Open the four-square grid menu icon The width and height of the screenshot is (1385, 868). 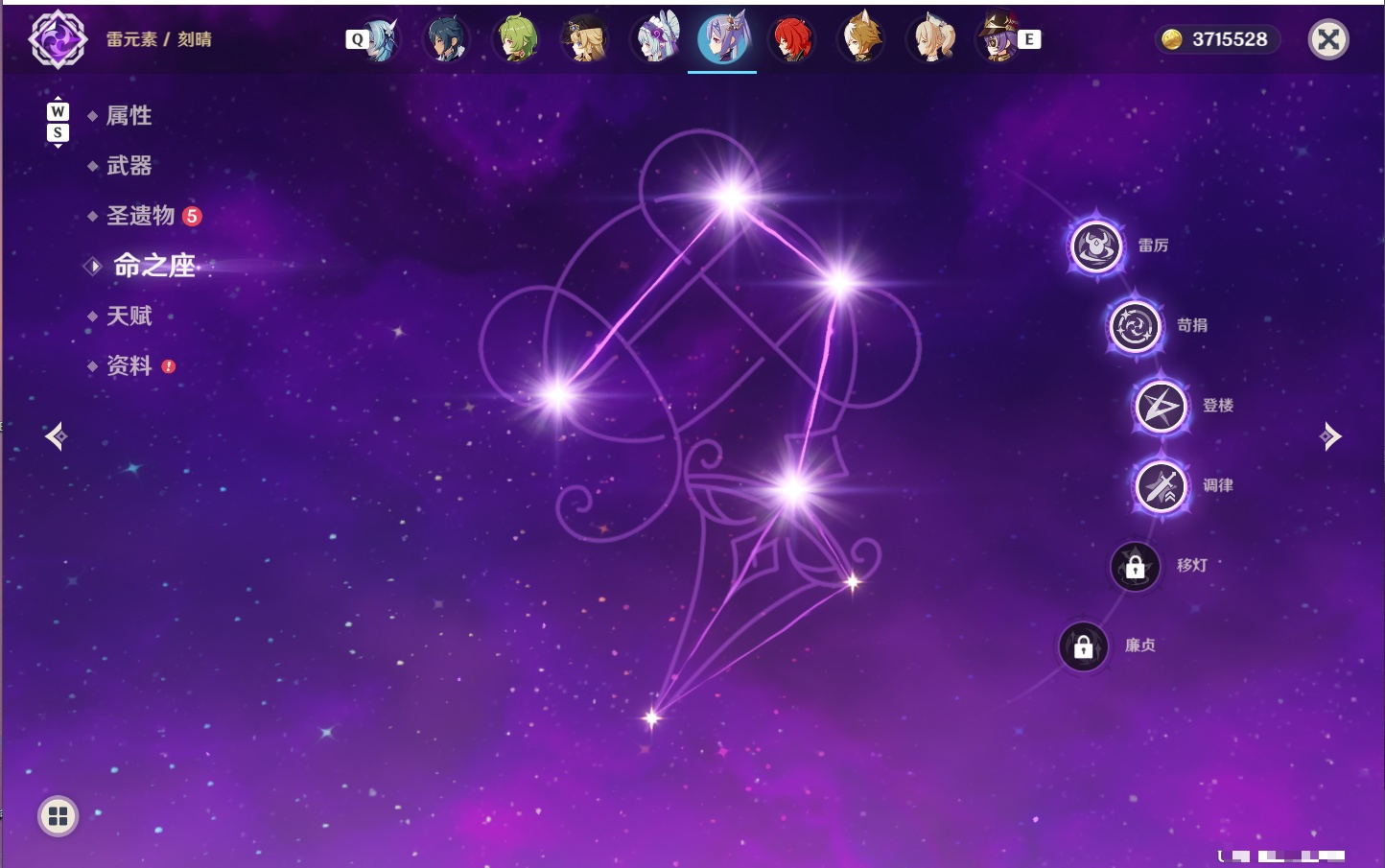[58, 816]
